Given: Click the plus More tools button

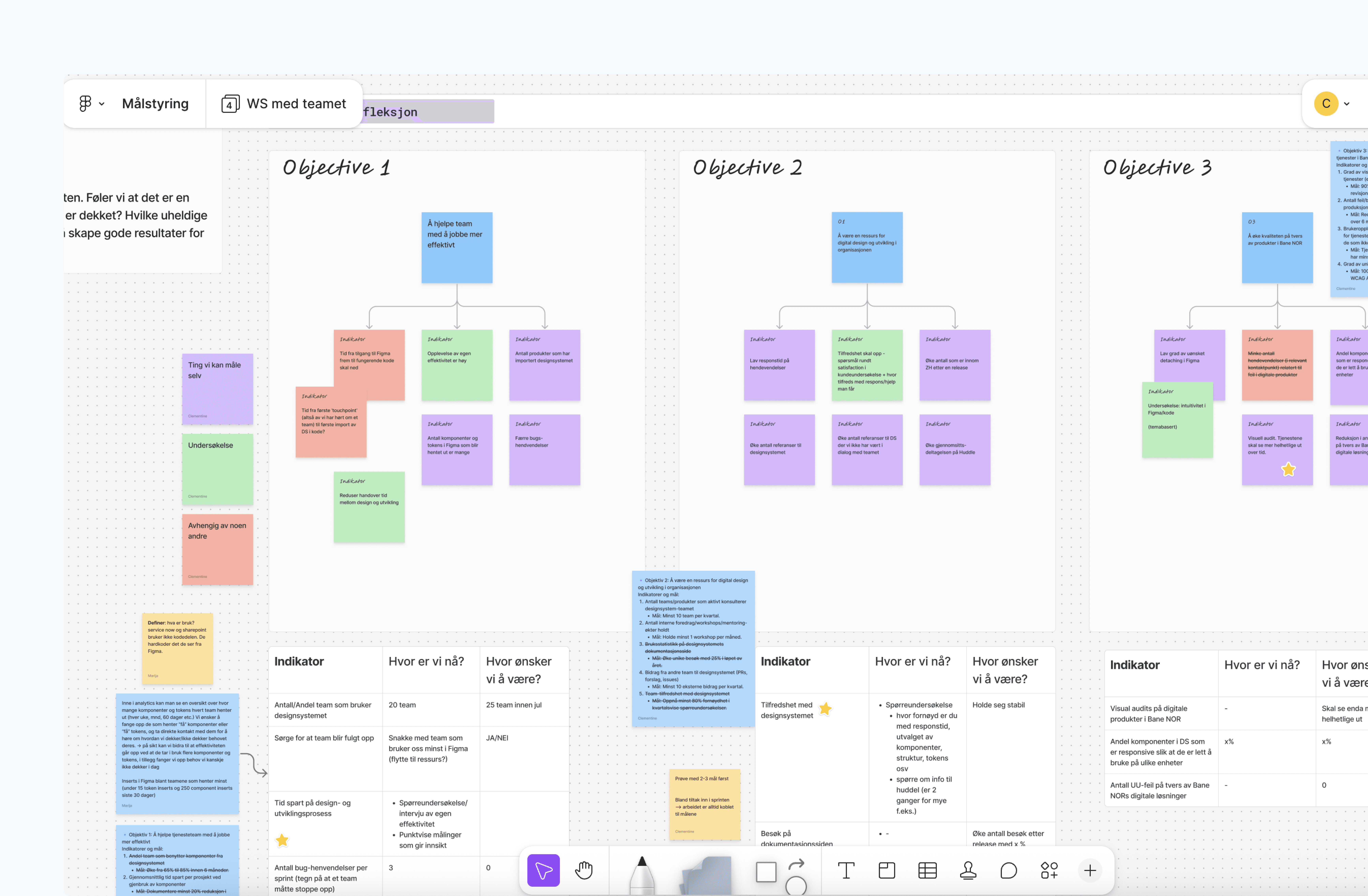Looking at the screenshot, I should 1090,870.
